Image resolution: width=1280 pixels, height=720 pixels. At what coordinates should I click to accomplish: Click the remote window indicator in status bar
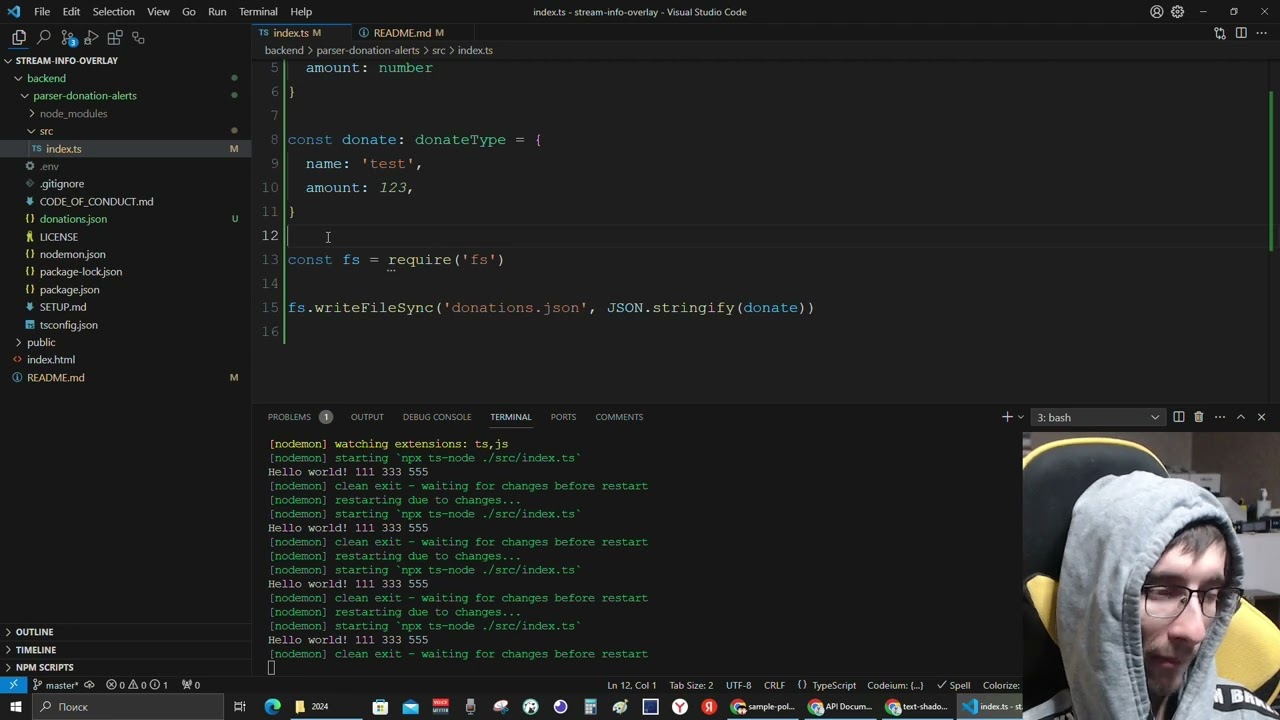coord(14,685)
